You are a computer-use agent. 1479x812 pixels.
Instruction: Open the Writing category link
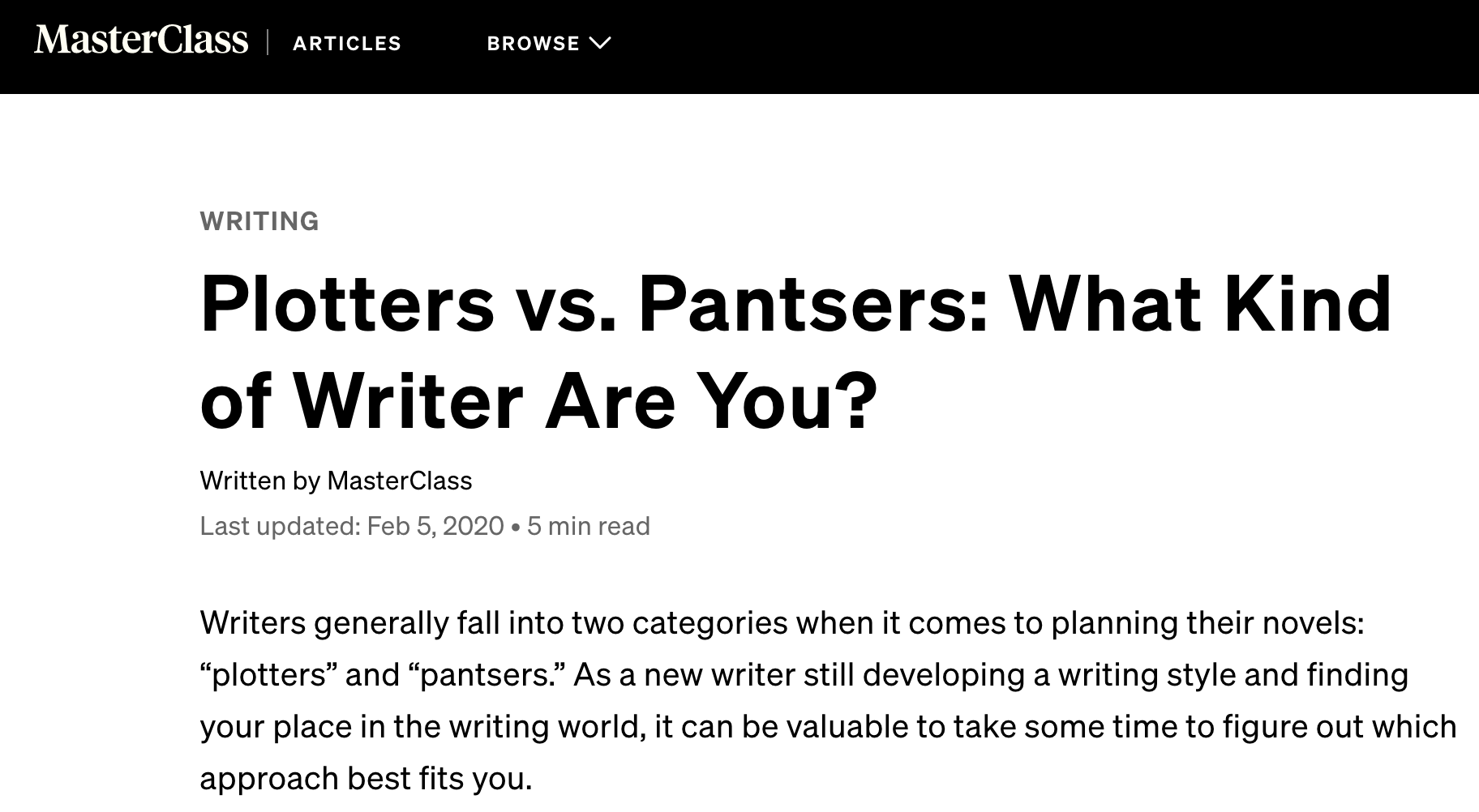[x=259, y=221]
